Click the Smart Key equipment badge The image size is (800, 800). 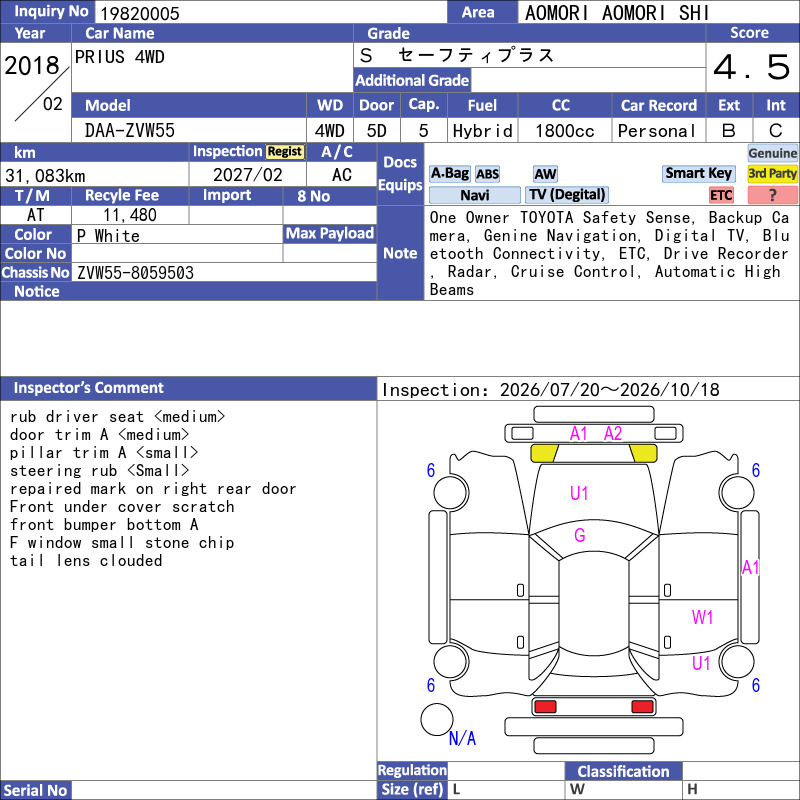(x=698, y=173)
